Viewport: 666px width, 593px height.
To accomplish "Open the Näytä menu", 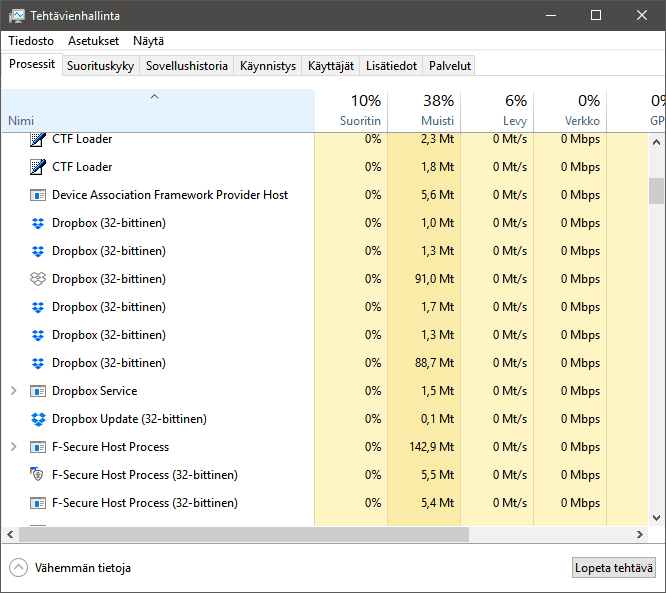I will tap(148, 41).
